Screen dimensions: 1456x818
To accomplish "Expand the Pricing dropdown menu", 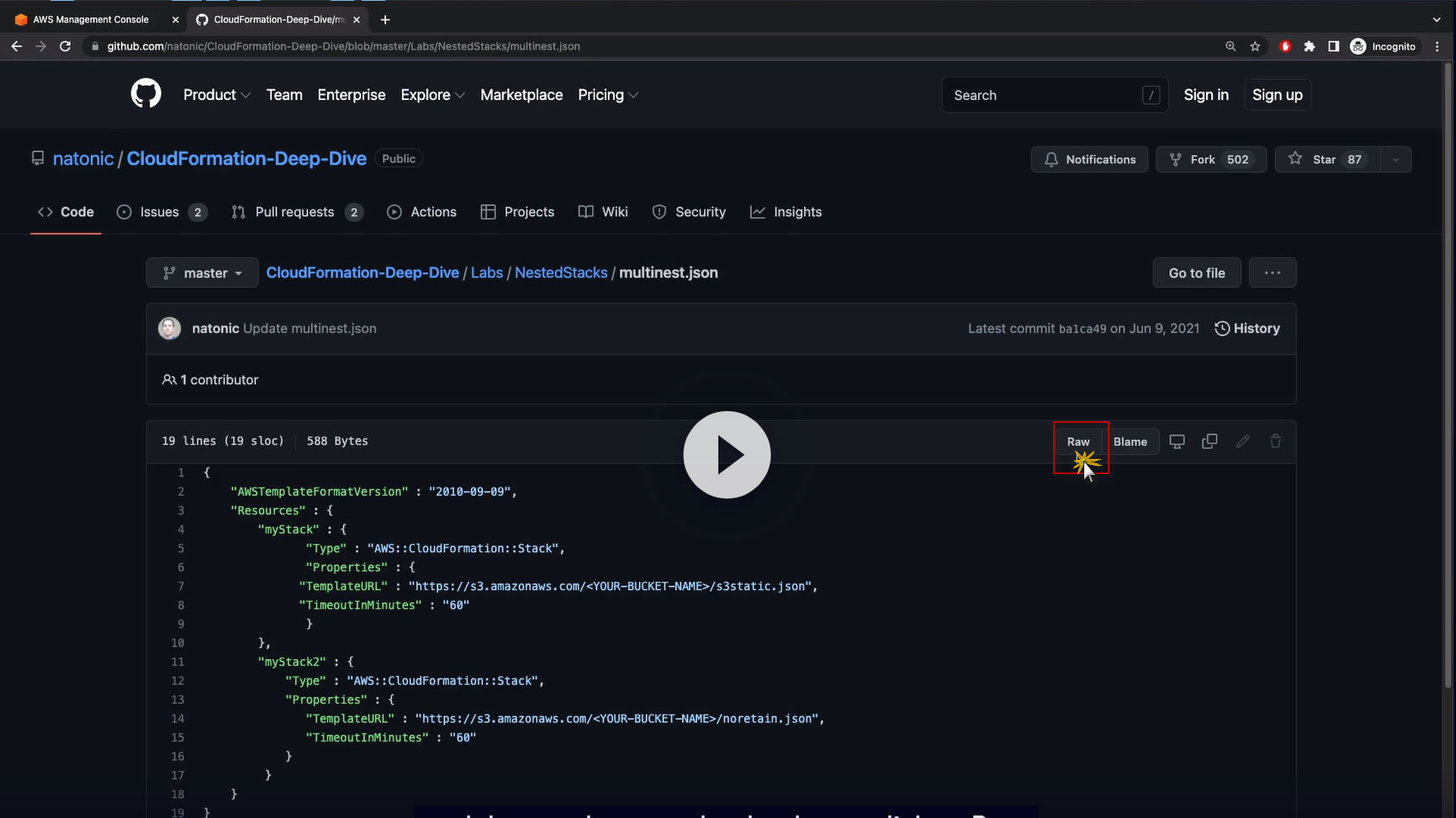I will pos(607,95).
